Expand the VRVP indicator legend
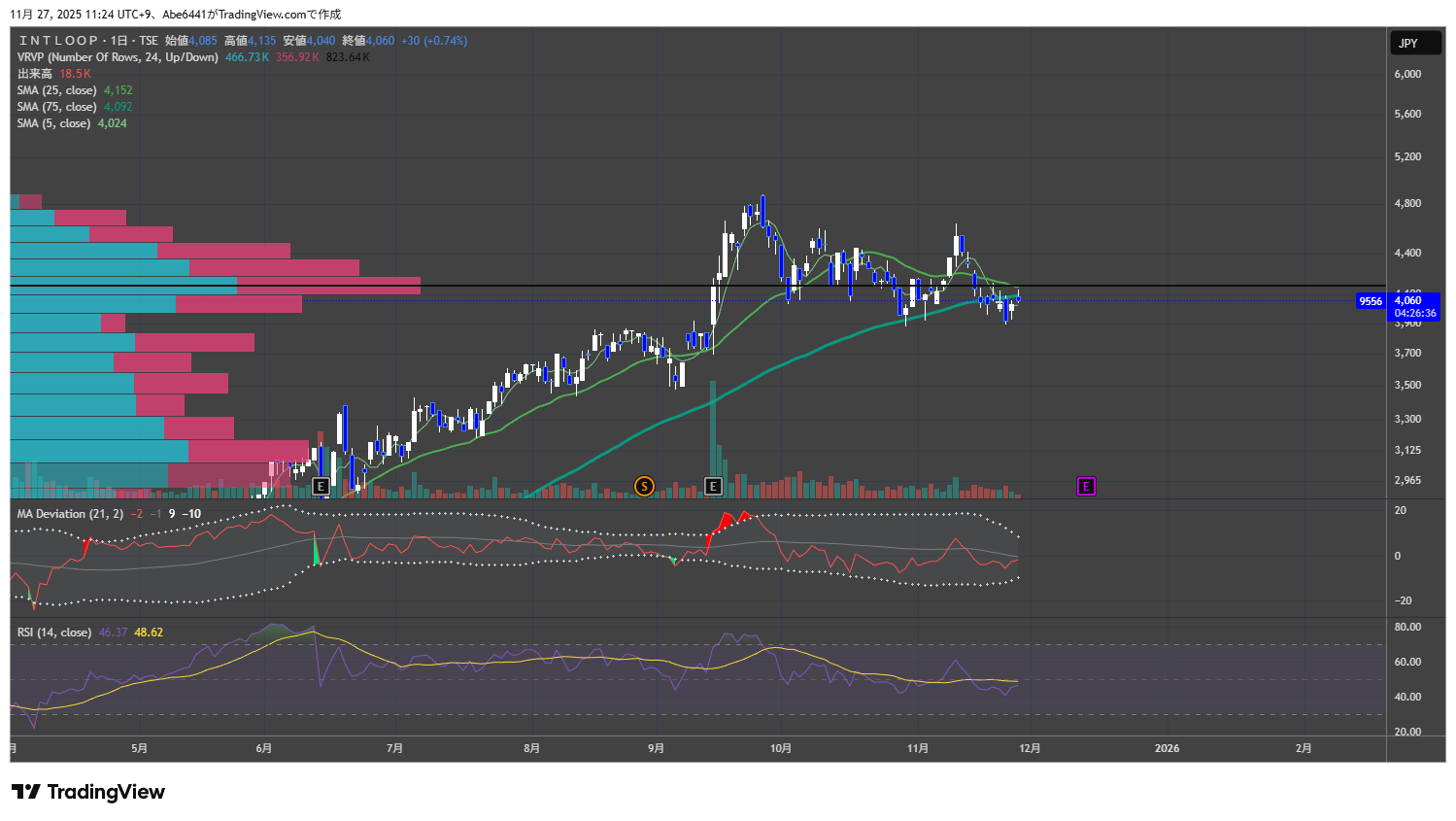The width and height of the screenshot is (1456, 821). [118, 57]
